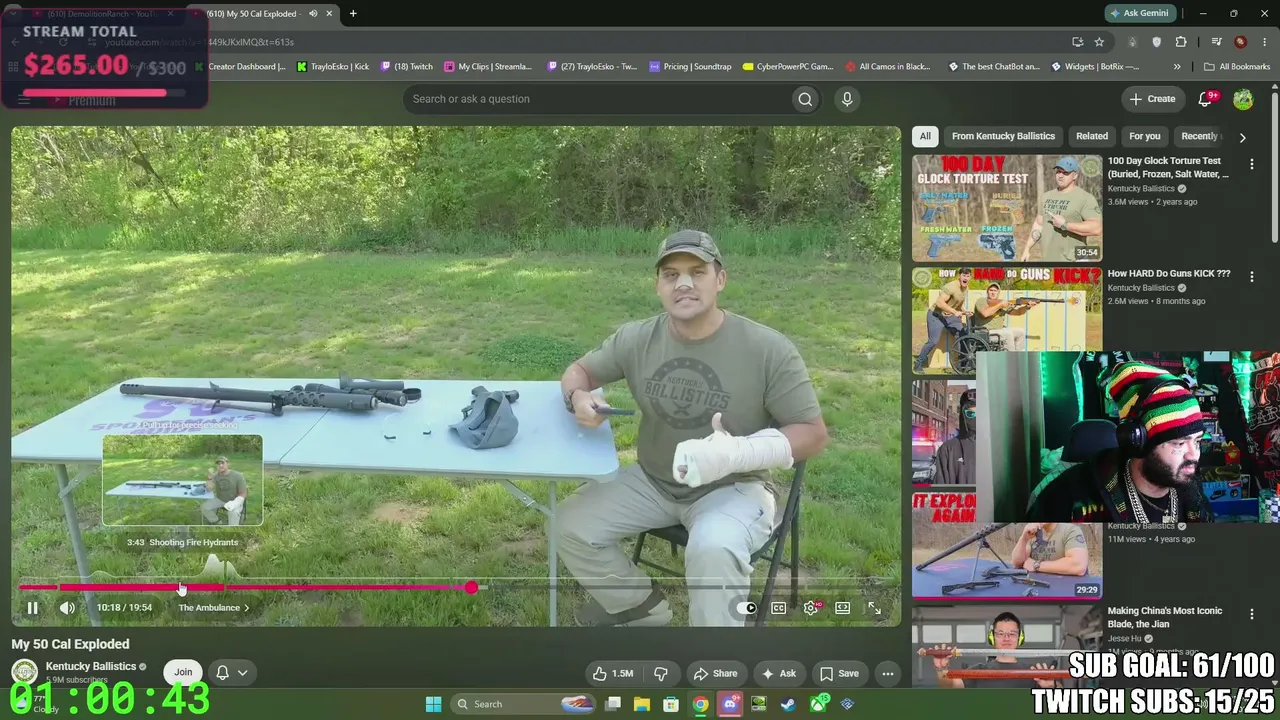
Task: Open the 'TrayloEsko | Kick' bookmark
Action: pos(333,67)
